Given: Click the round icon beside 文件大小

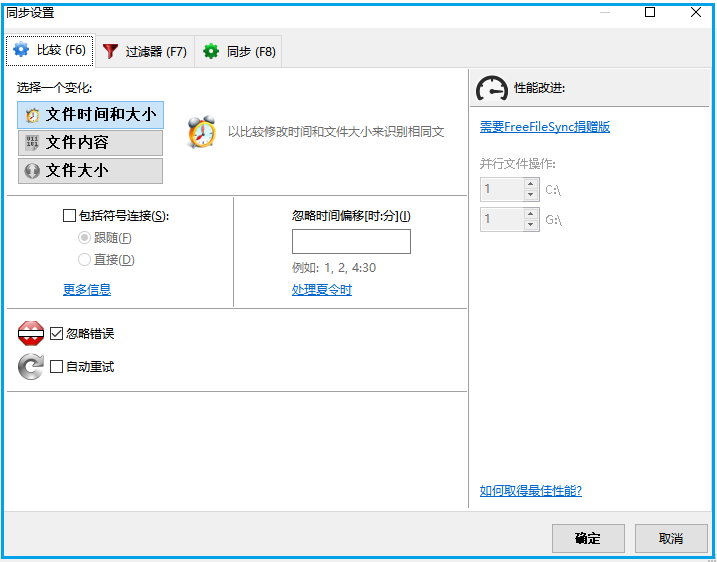Looking at the screenshot, I should (x=32, y=171).
